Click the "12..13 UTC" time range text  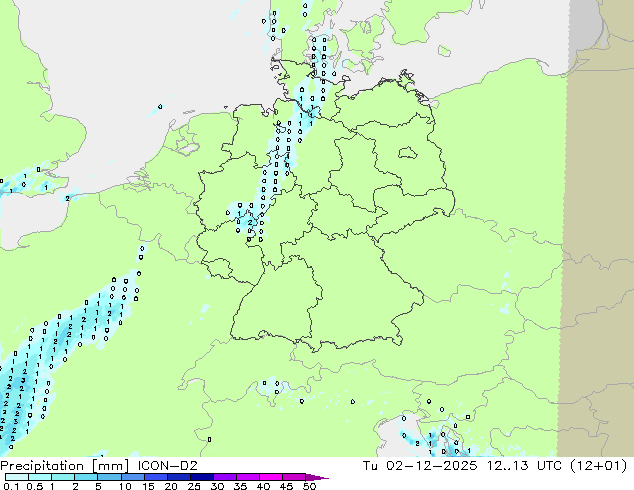(525, 465)
